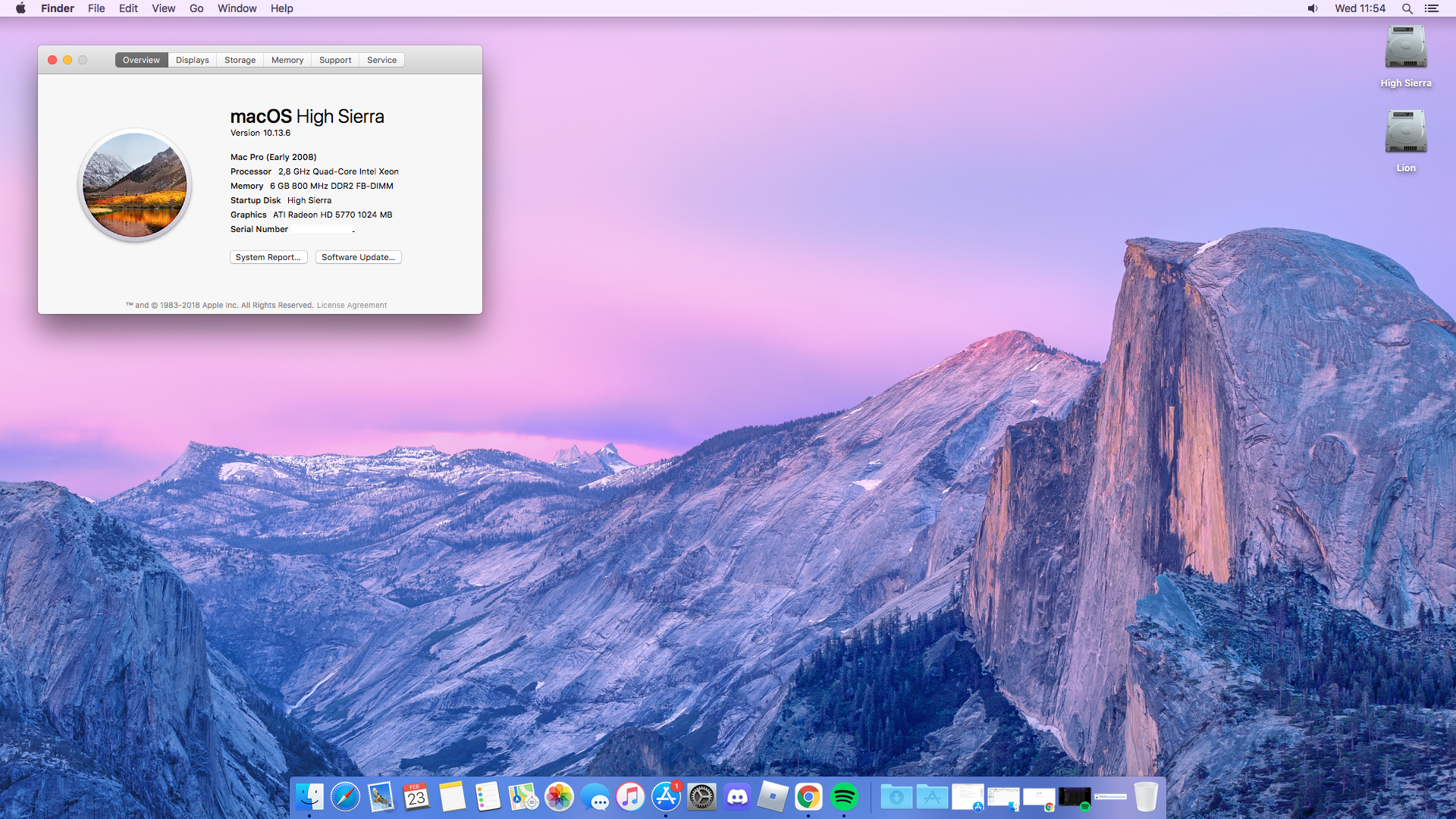Open Messages from the Dock
This screenshot has height=819, width=1456.
595,797
